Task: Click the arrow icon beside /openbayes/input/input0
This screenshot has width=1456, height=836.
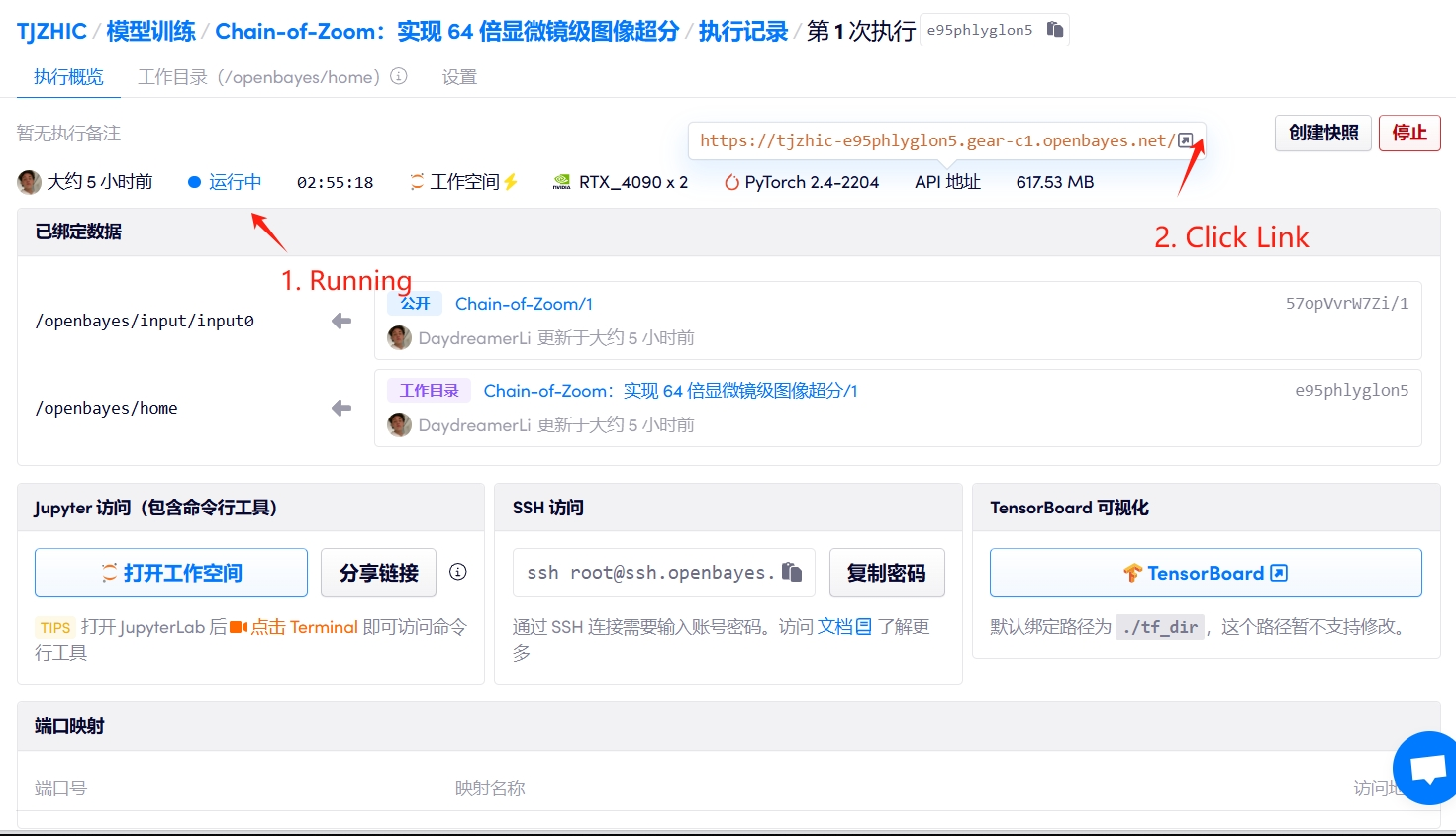Action: [341, 321]
